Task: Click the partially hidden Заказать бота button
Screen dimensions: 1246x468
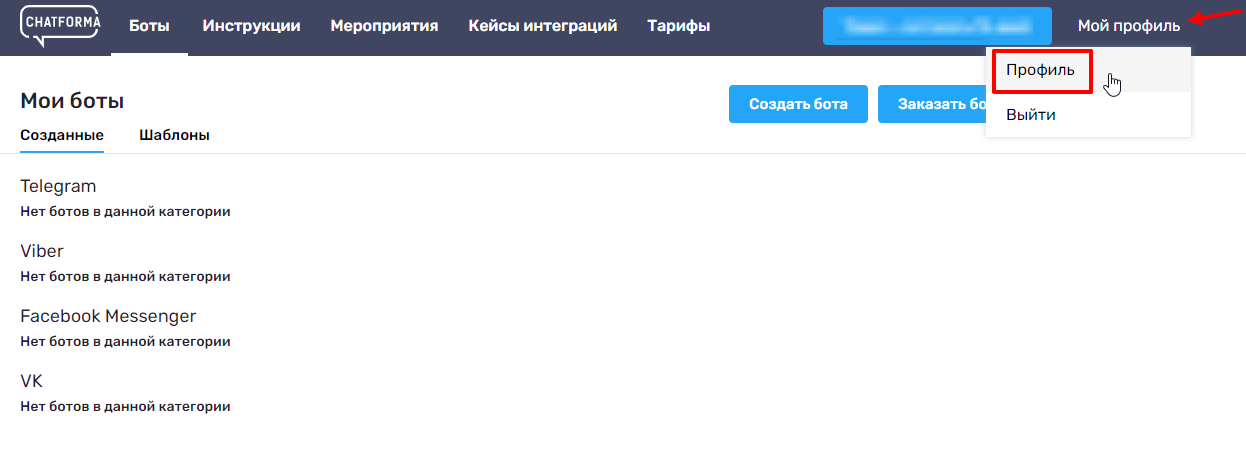Action: pyautogui.click(x=931, y=104)
